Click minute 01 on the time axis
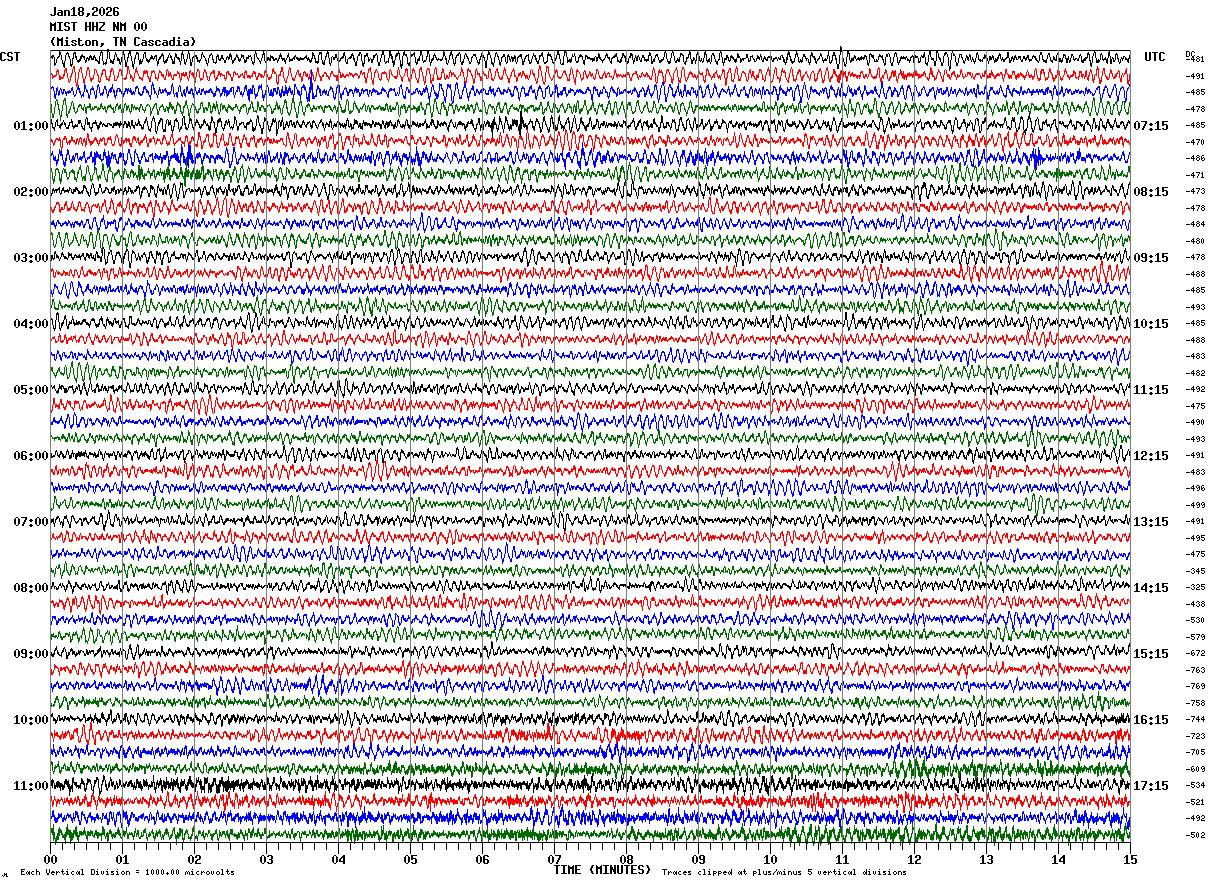 122,859
